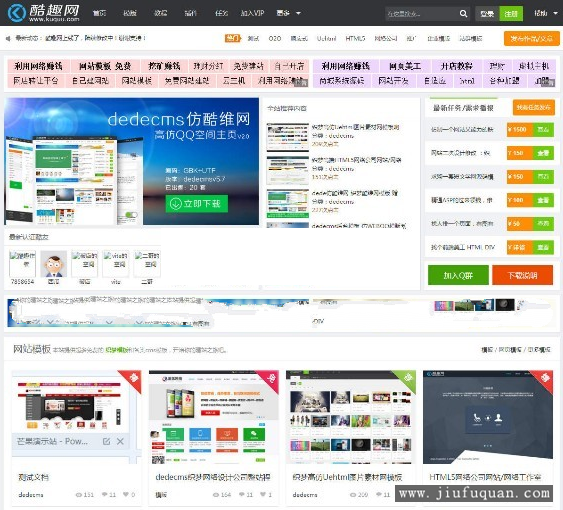Image resolution: width=563 pixels, height=510 pixels.
Task: Open 加入VIP in the navigation
Action: pos(252,13)
